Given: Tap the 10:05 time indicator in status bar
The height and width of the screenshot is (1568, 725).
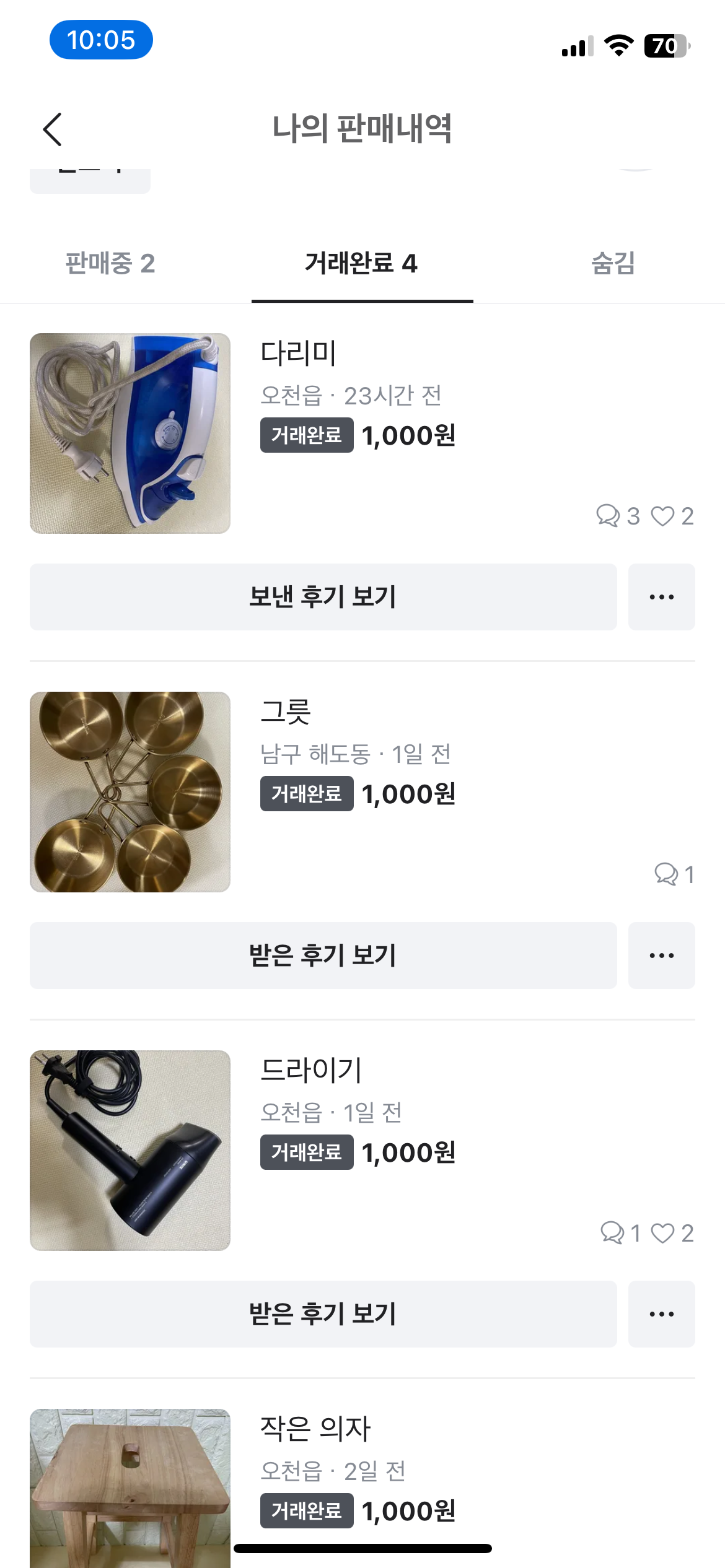Looking at the screenshot, I should (x=101, y=40).
